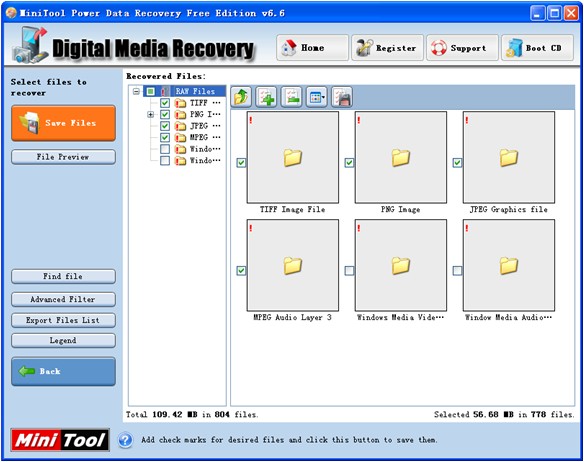Uncheck the TIFF folder in tree

tap(165, 103)
